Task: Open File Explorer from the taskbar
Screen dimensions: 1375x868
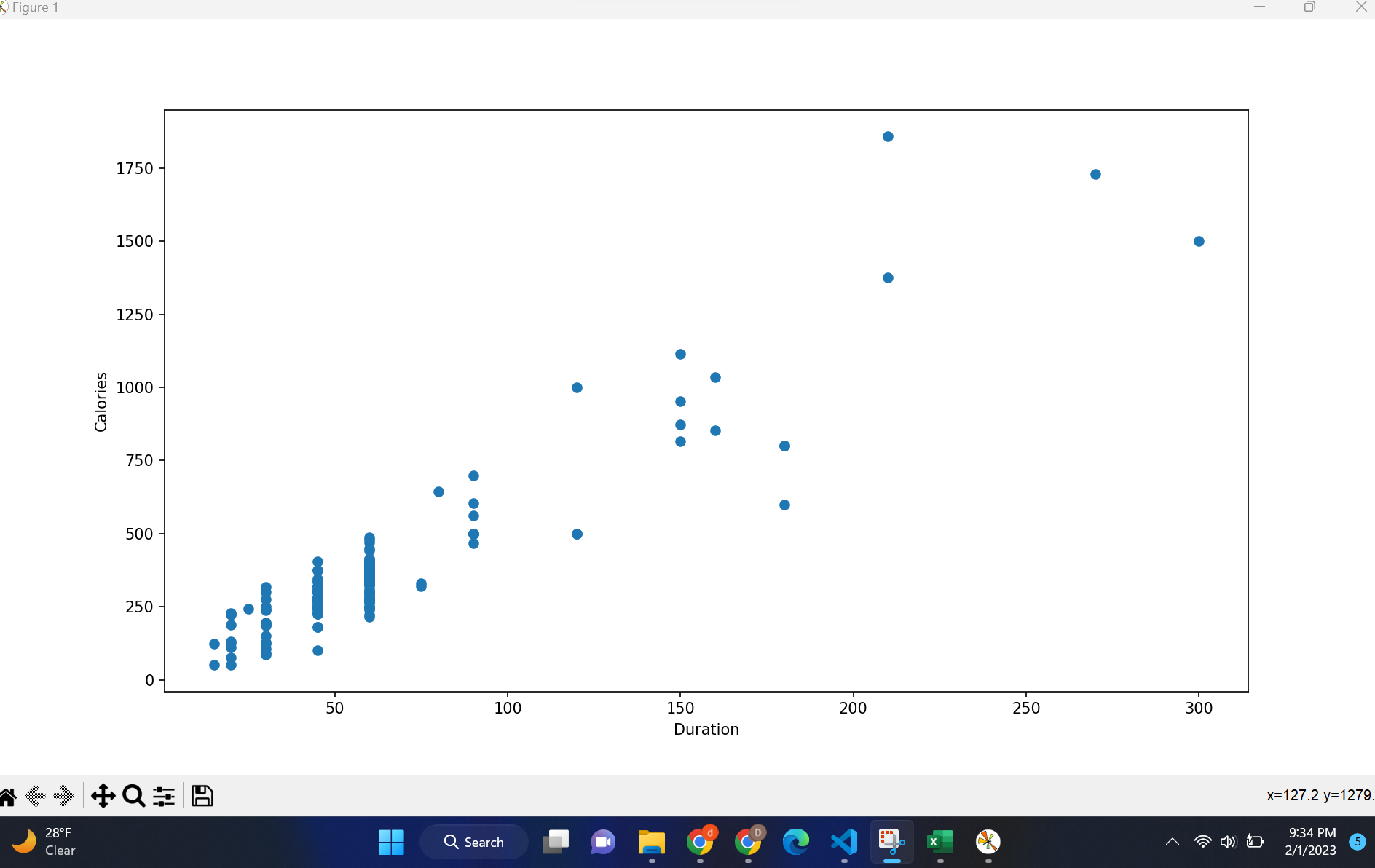Action: tap(651, 842)
